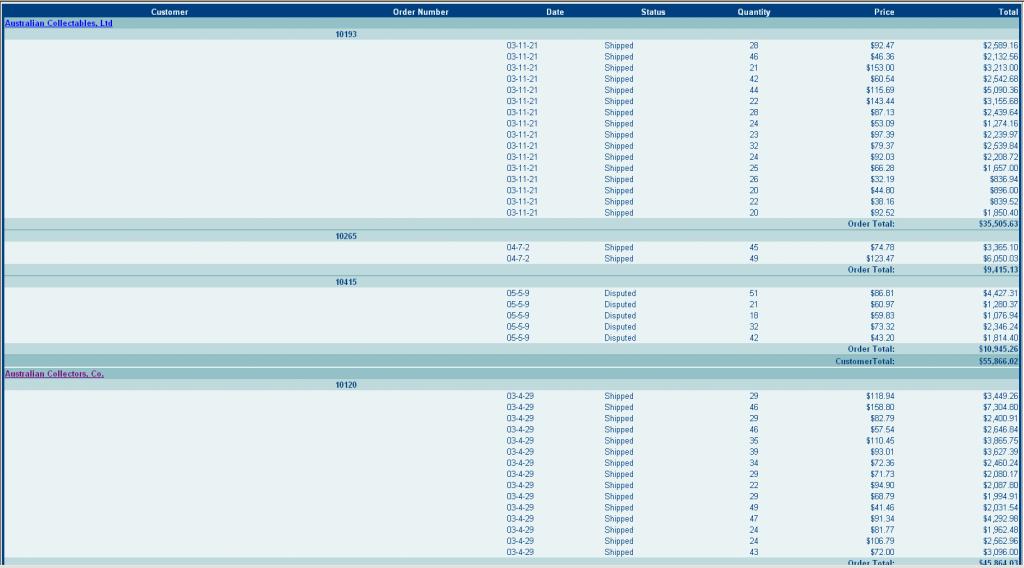This screenshot has height=568, width=1024.
Task: Click date 03-11-21 in the $2,132.56 row
Action: coord(522,56)
